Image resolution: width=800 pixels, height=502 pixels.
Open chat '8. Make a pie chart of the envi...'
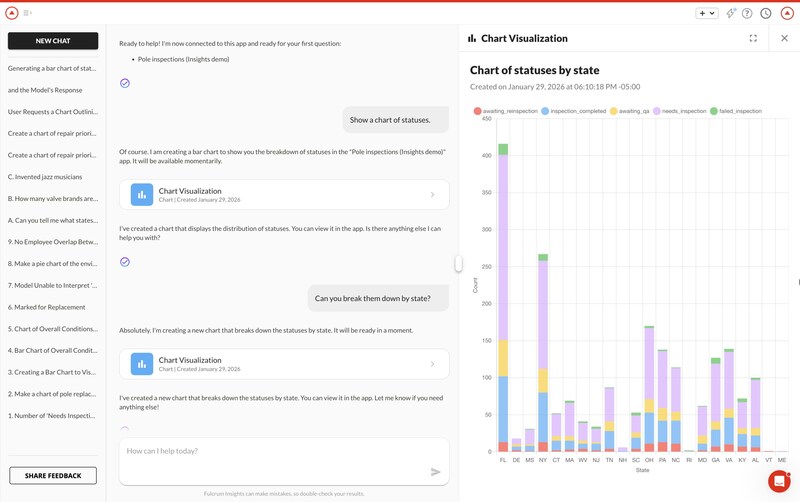tap(53, 263)
